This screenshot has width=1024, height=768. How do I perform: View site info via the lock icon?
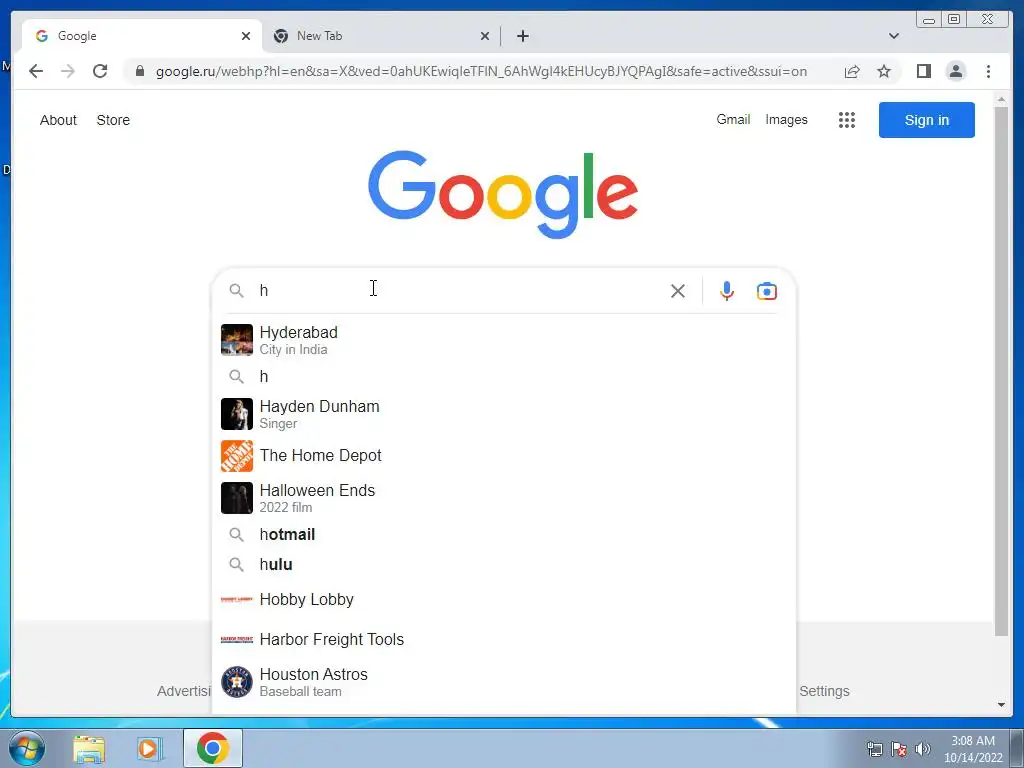click(140, 71)
